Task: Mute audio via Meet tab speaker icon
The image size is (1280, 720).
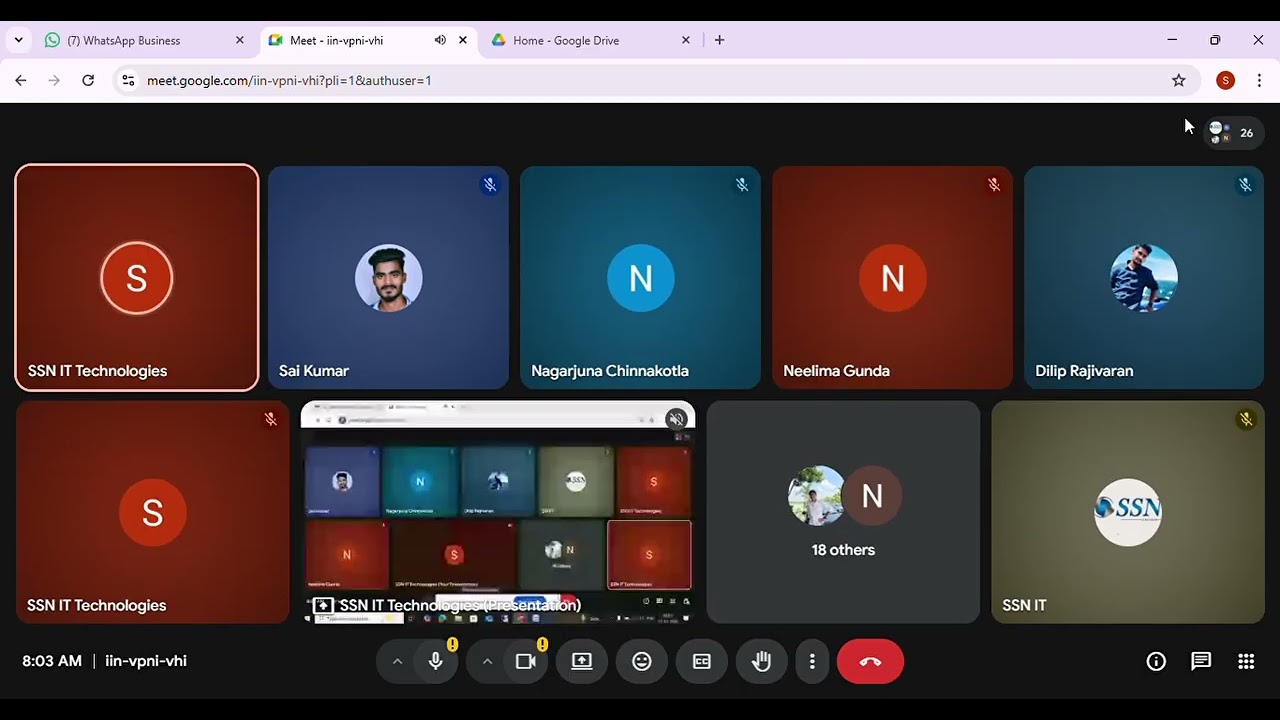Action: [x=440, y=40]
